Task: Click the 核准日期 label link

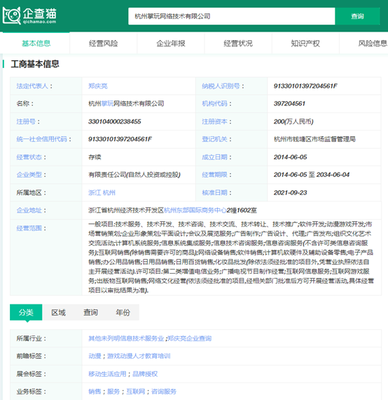Action: 214,193
